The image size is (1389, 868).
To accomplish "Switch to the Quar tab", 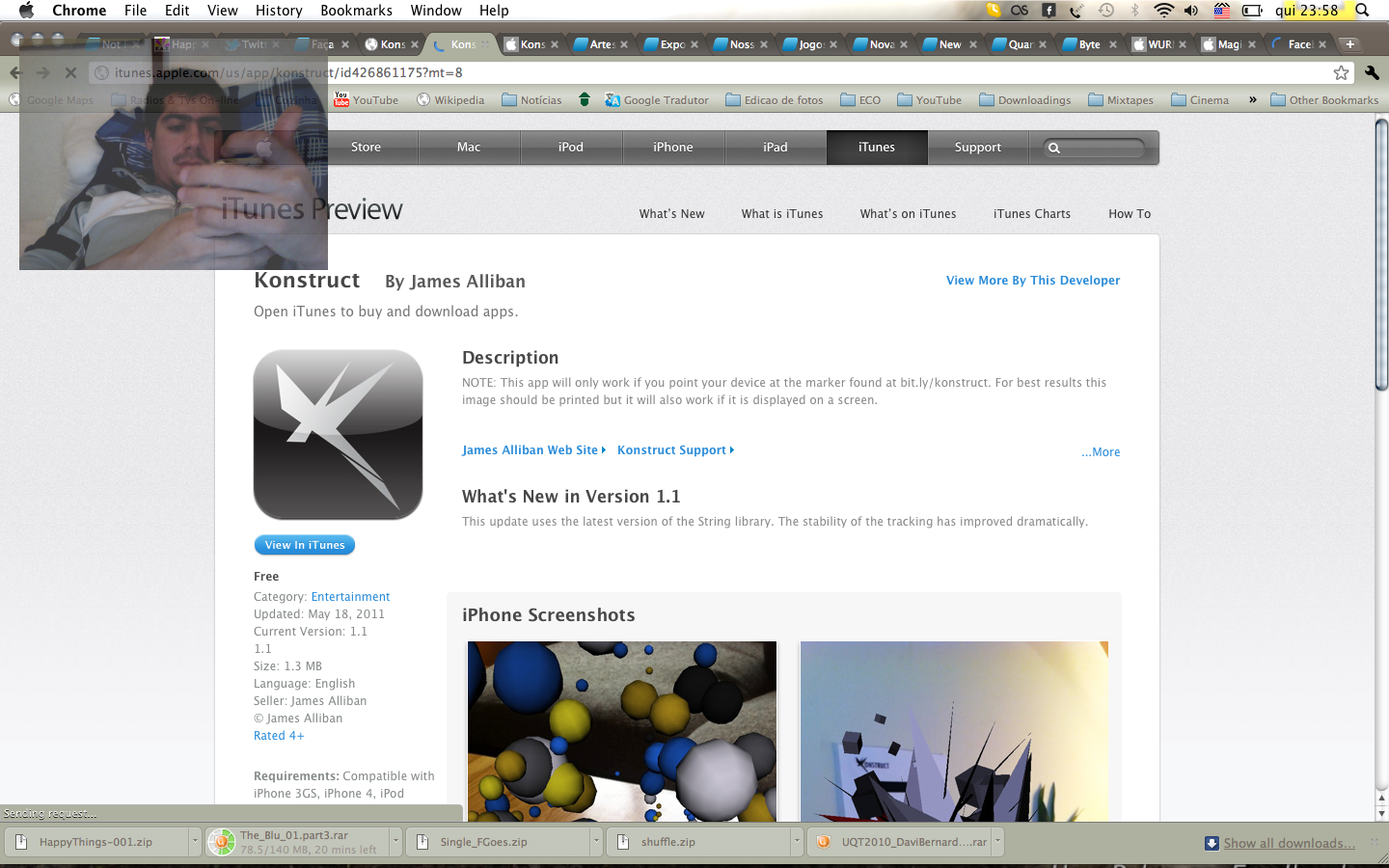I will [1018, 44].
